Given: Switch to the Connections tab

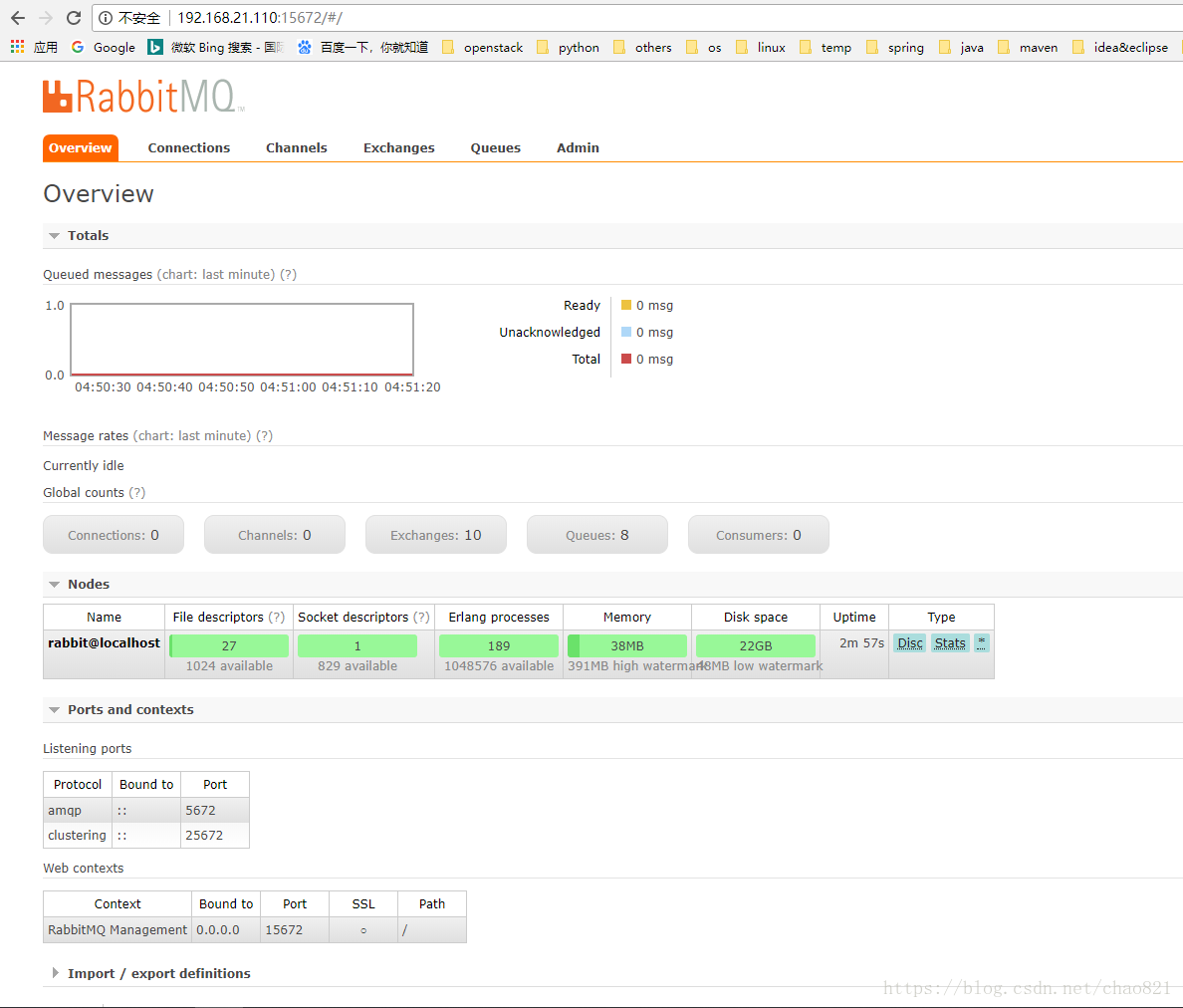Looking at the screenshot, I should pos(188,147).
